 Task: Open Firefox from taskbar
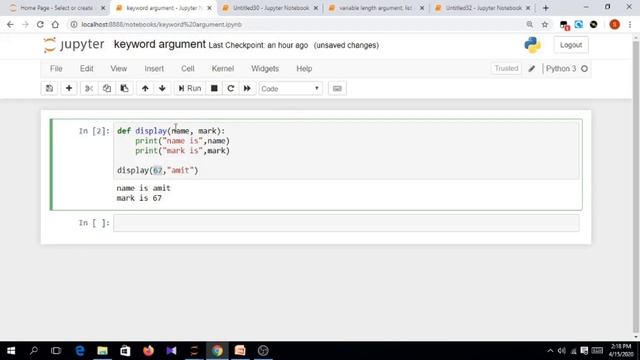(148, 351)
